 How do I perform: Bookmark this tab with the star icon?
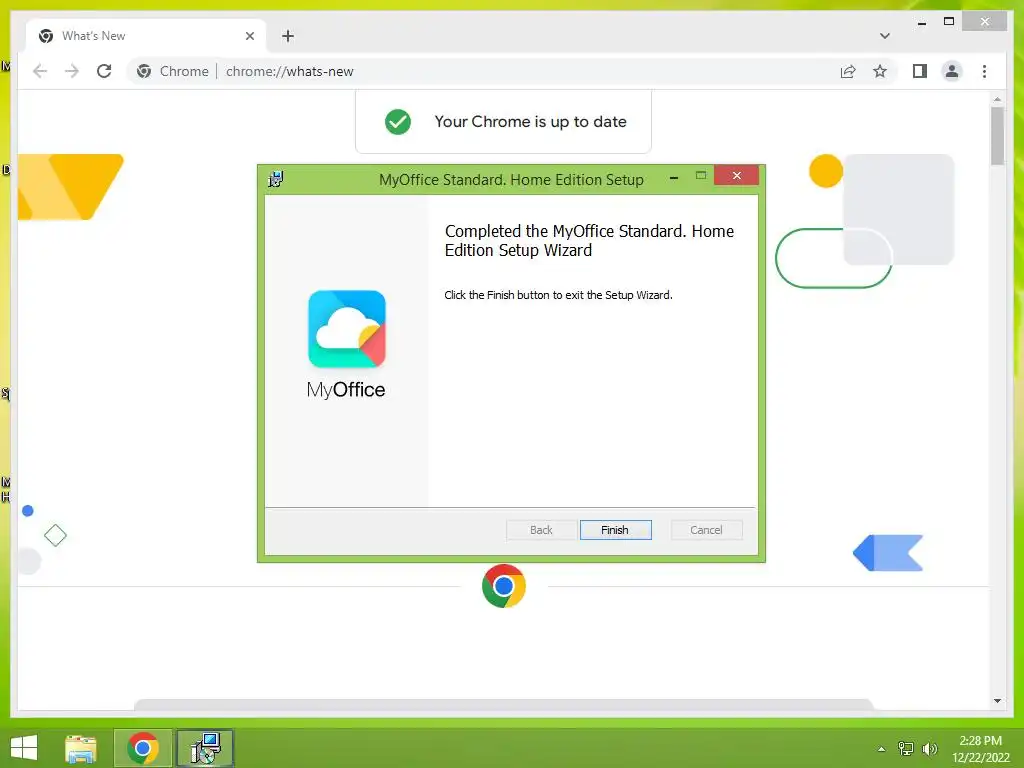click(880, 71)
